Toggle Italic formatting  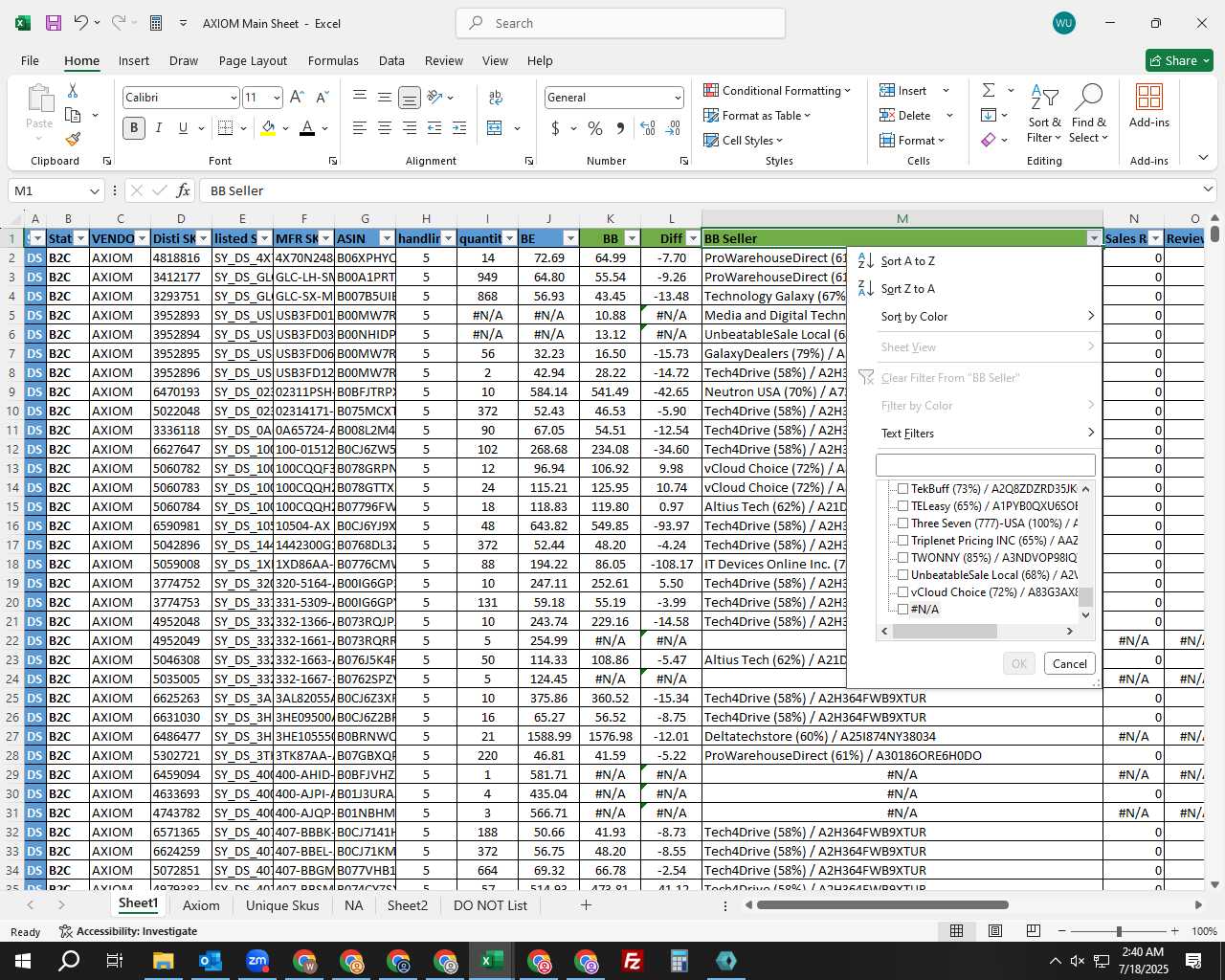(159, 127)
